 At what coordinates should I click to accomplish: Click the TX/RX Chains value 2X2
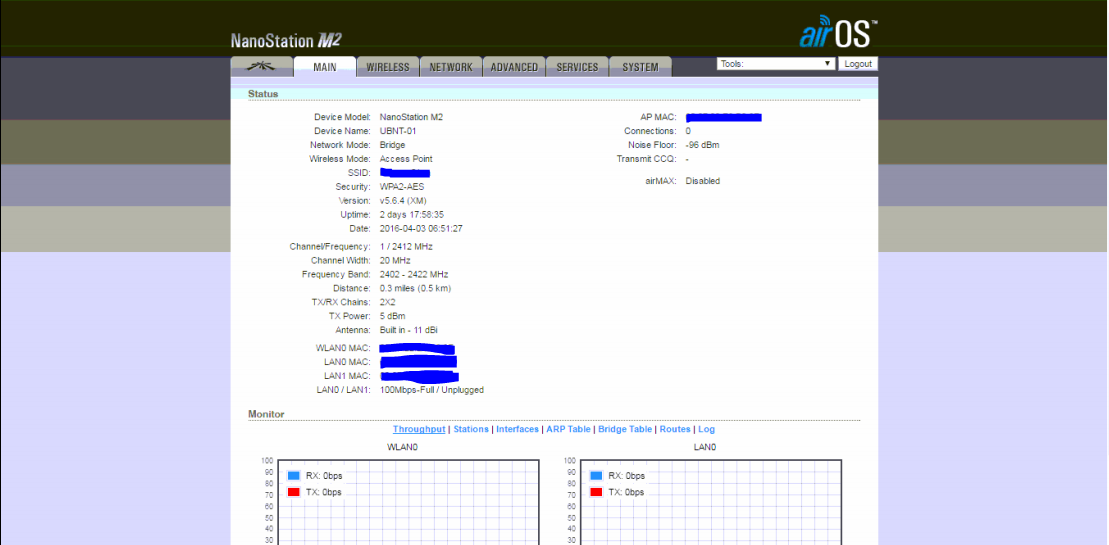[x=388, y=302]
